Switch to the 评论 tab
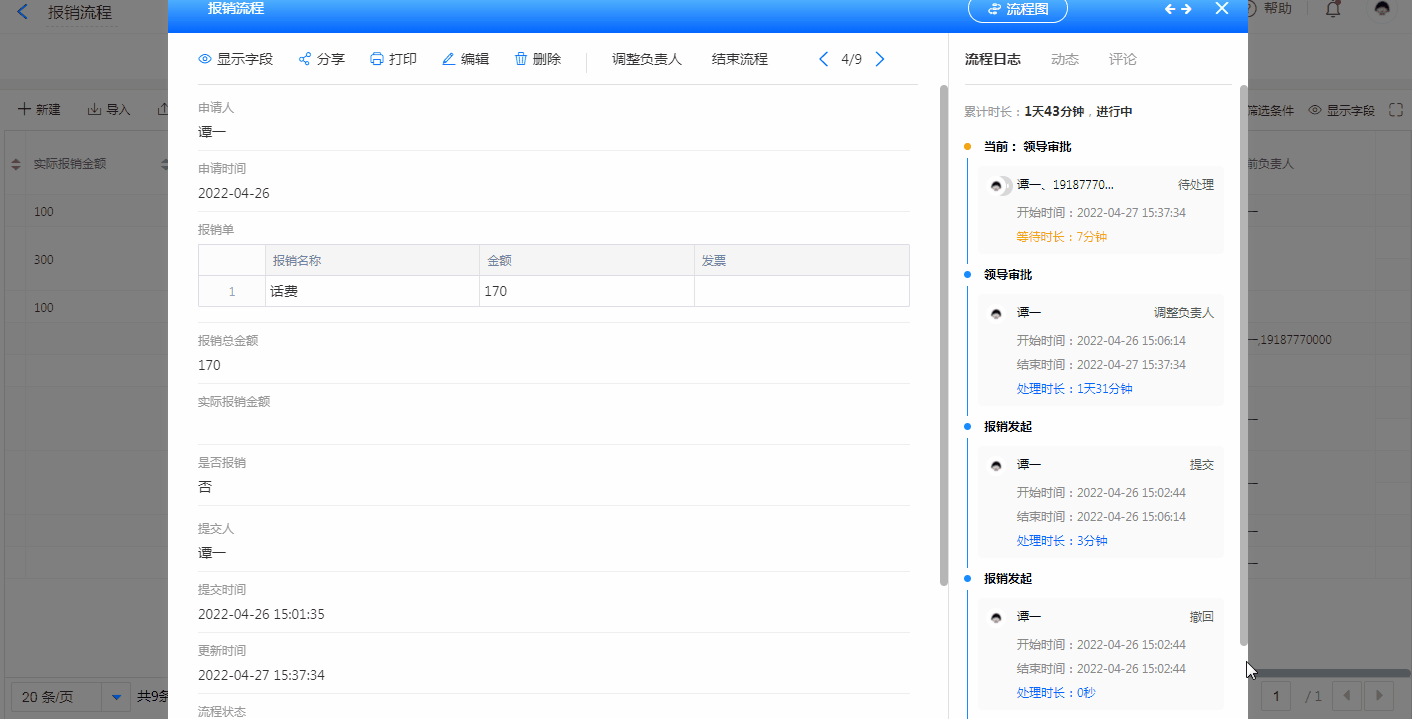The height and width of the screenshot is (719, 1412). click(x=1122, y=59)
